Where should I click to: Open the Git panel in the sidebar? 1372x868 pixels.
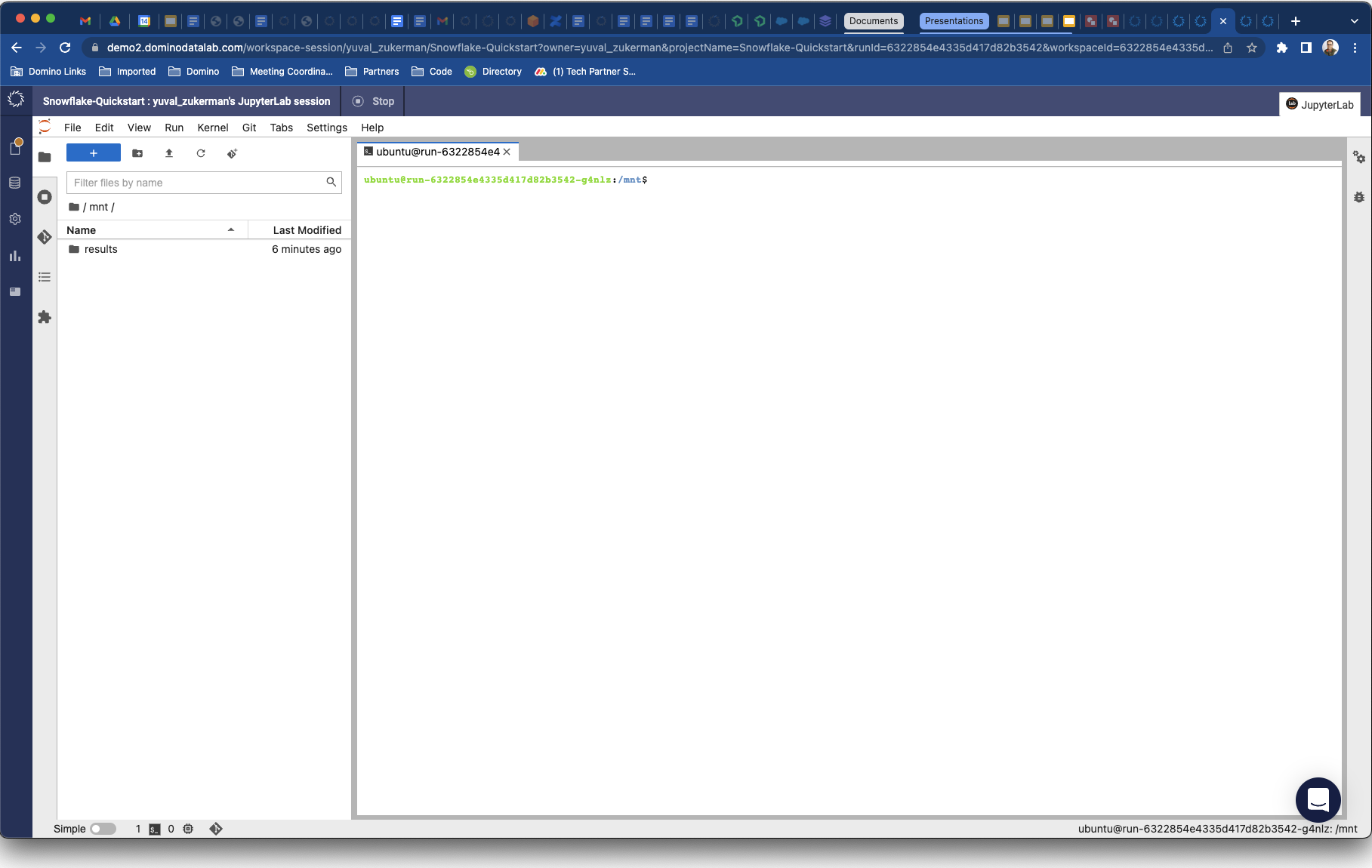[45, 237]
